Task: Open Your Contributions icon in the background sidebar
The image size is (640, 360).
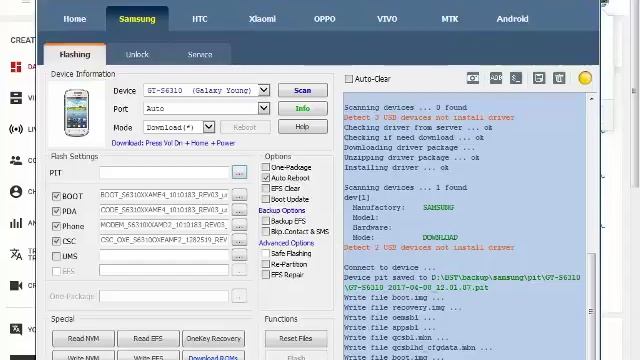Action: [x=16, y=329]
